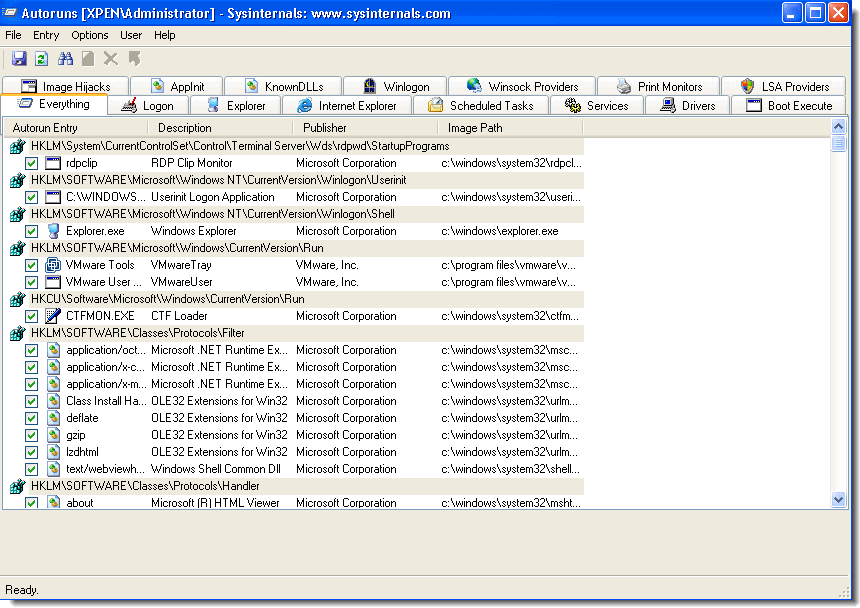Save autorun entries using the Save toolbar icon
This screenshot has height=608, width=860.
click(18, 58)
